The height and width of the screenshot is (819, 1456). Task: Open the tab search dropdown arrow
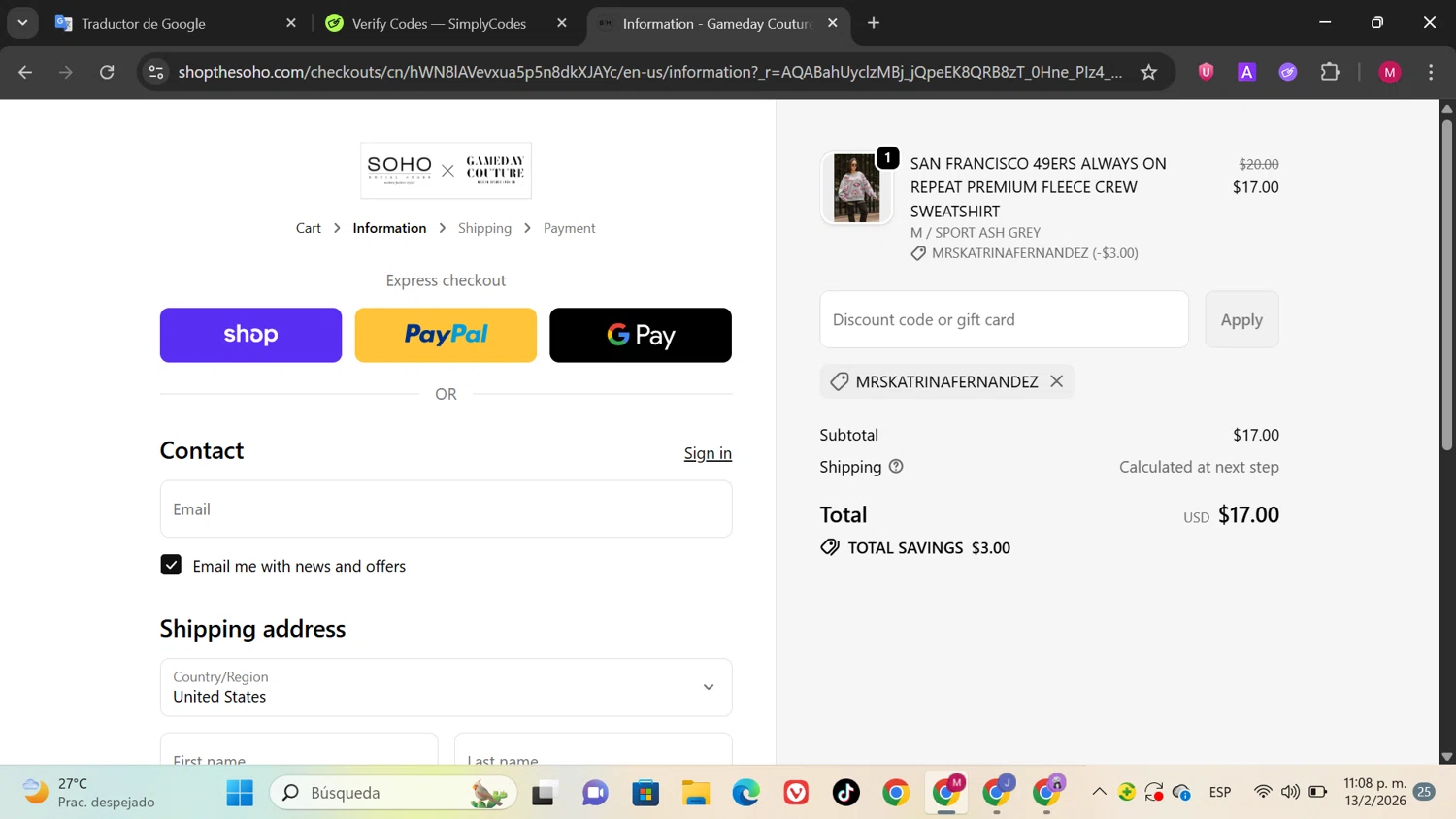22,22
